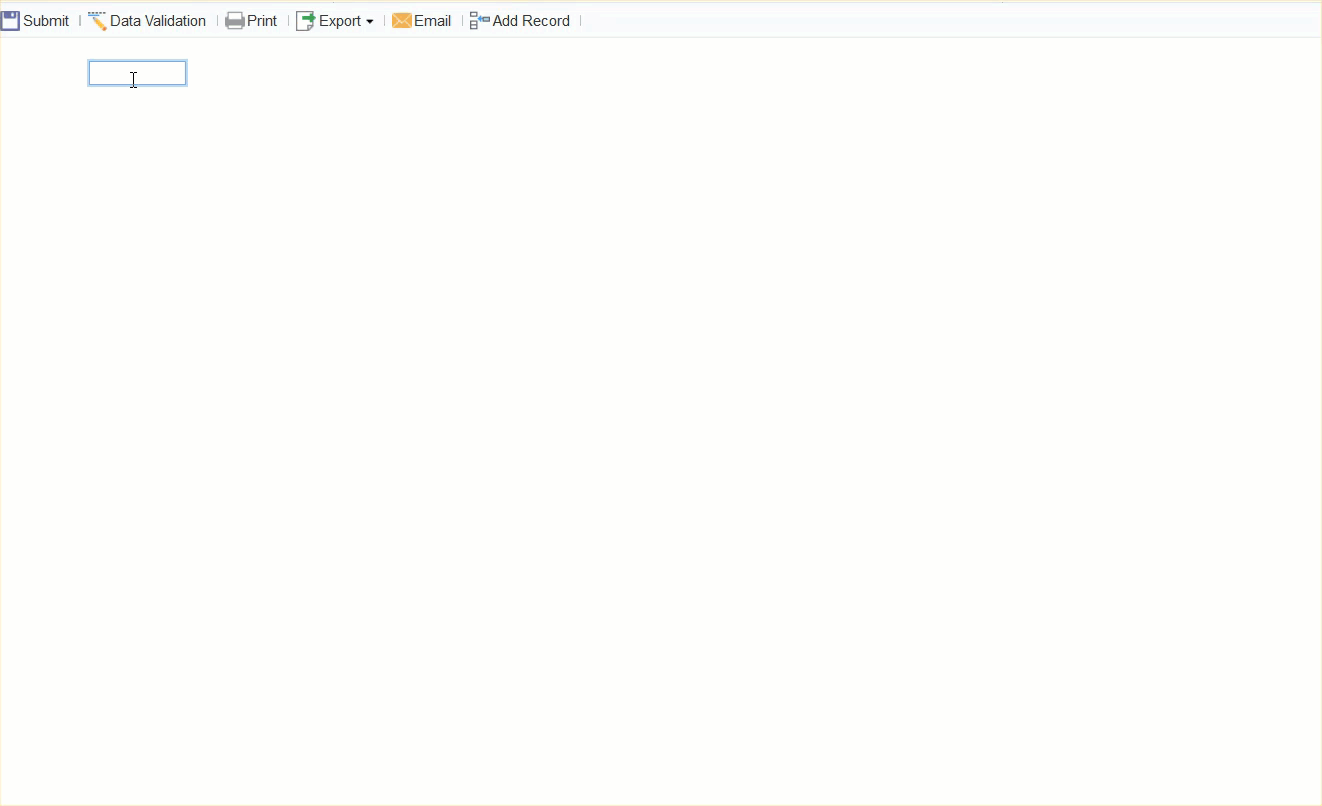Click the Submit floppy disk icon
Screen dimensions: 1322x806
click(10, 20)
